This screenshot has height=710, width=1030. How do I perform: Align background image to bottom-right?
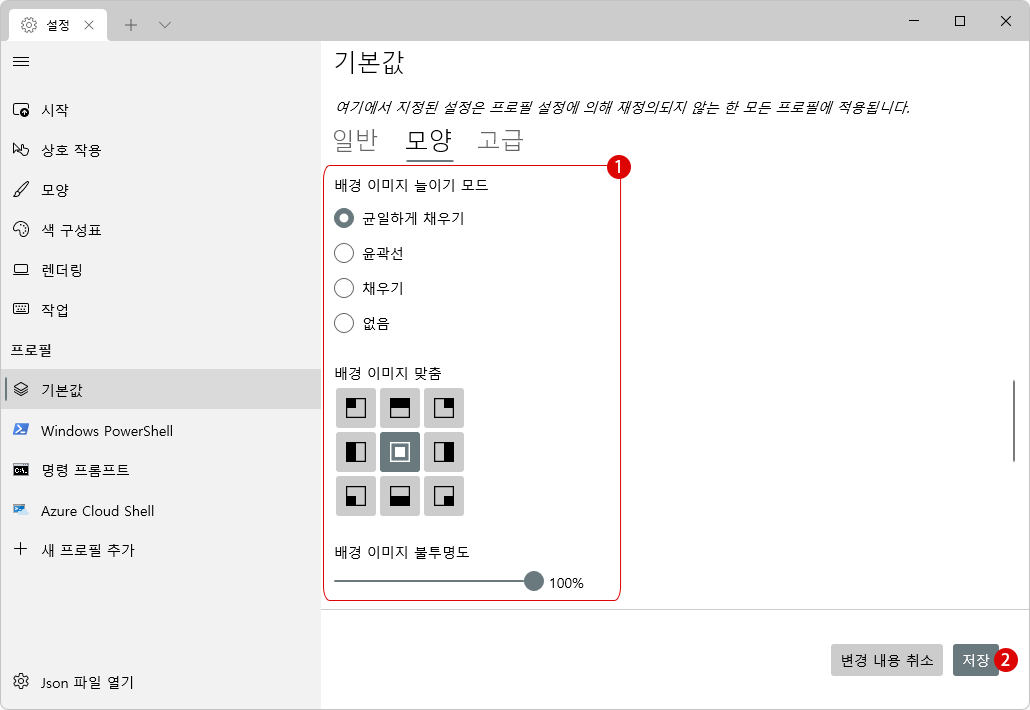444,496
